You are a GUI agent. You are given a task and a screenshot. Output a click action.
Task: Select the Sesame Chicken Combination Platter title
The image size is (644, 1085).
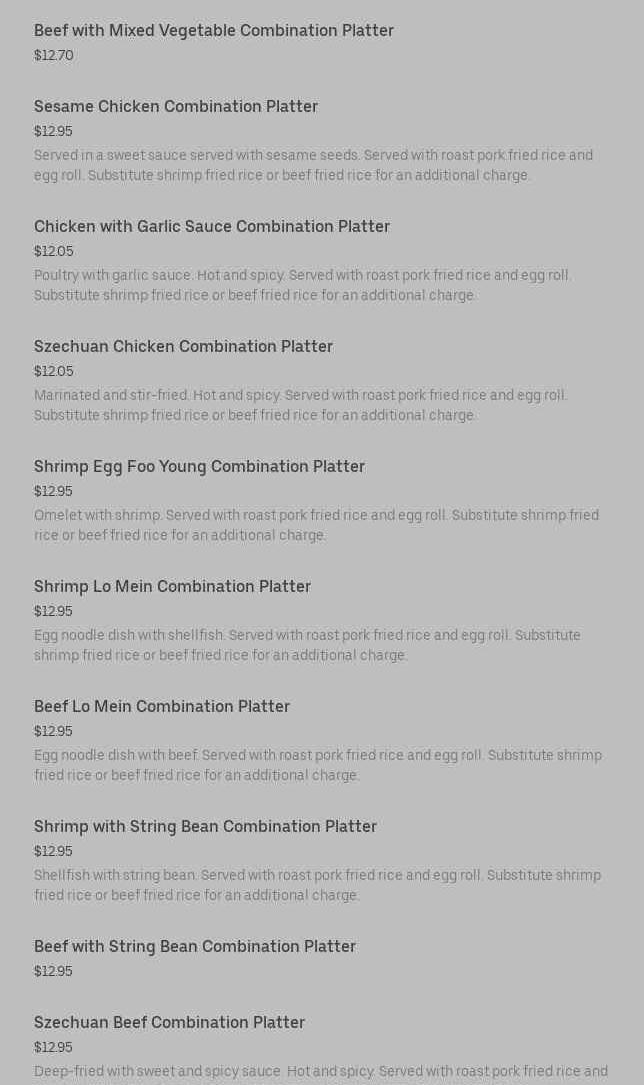(175, 107)
